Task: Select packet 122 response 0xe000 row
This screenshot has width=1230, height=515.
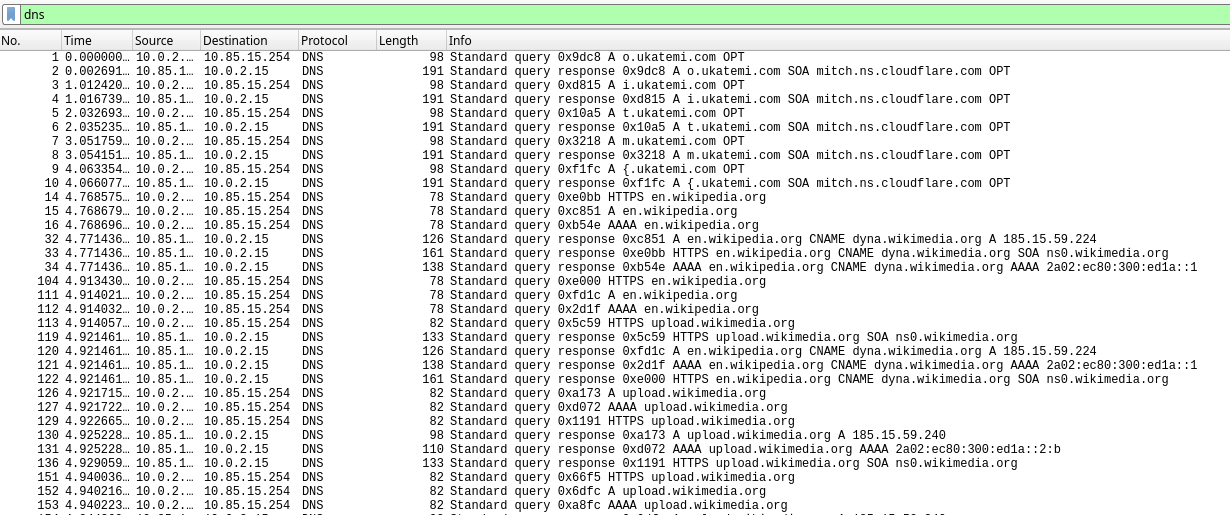Action: click(x=615, y=380)
